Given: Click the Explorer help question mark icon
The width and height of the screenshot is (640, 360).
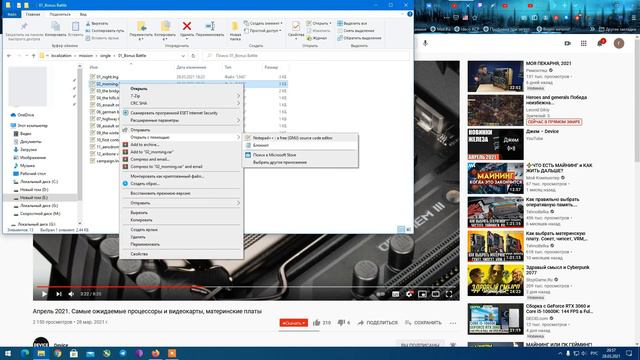Looking at the screenshot, I should [409, 14].
